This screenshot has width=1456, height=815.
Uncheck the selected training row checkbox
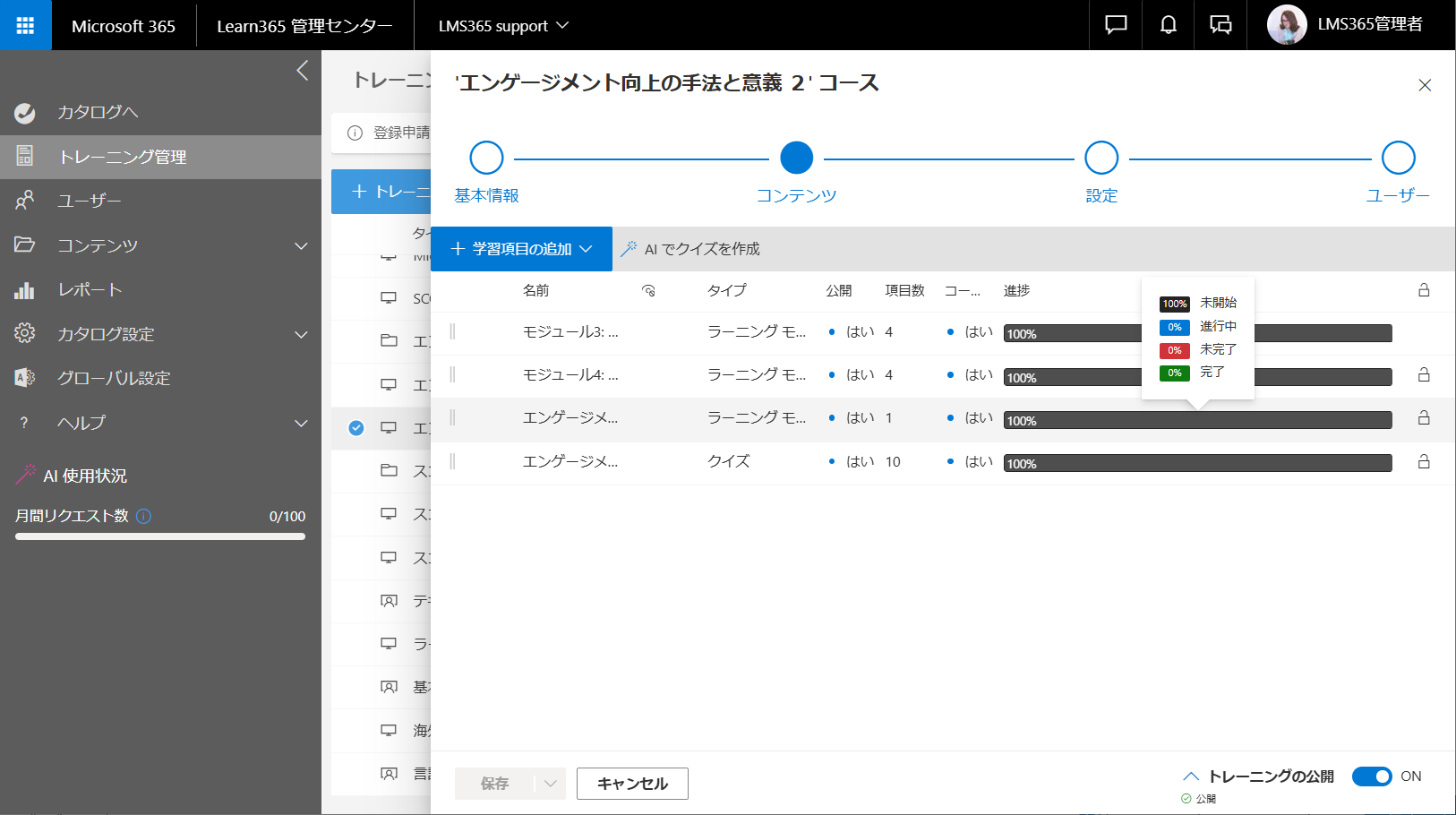coord(356,428)
